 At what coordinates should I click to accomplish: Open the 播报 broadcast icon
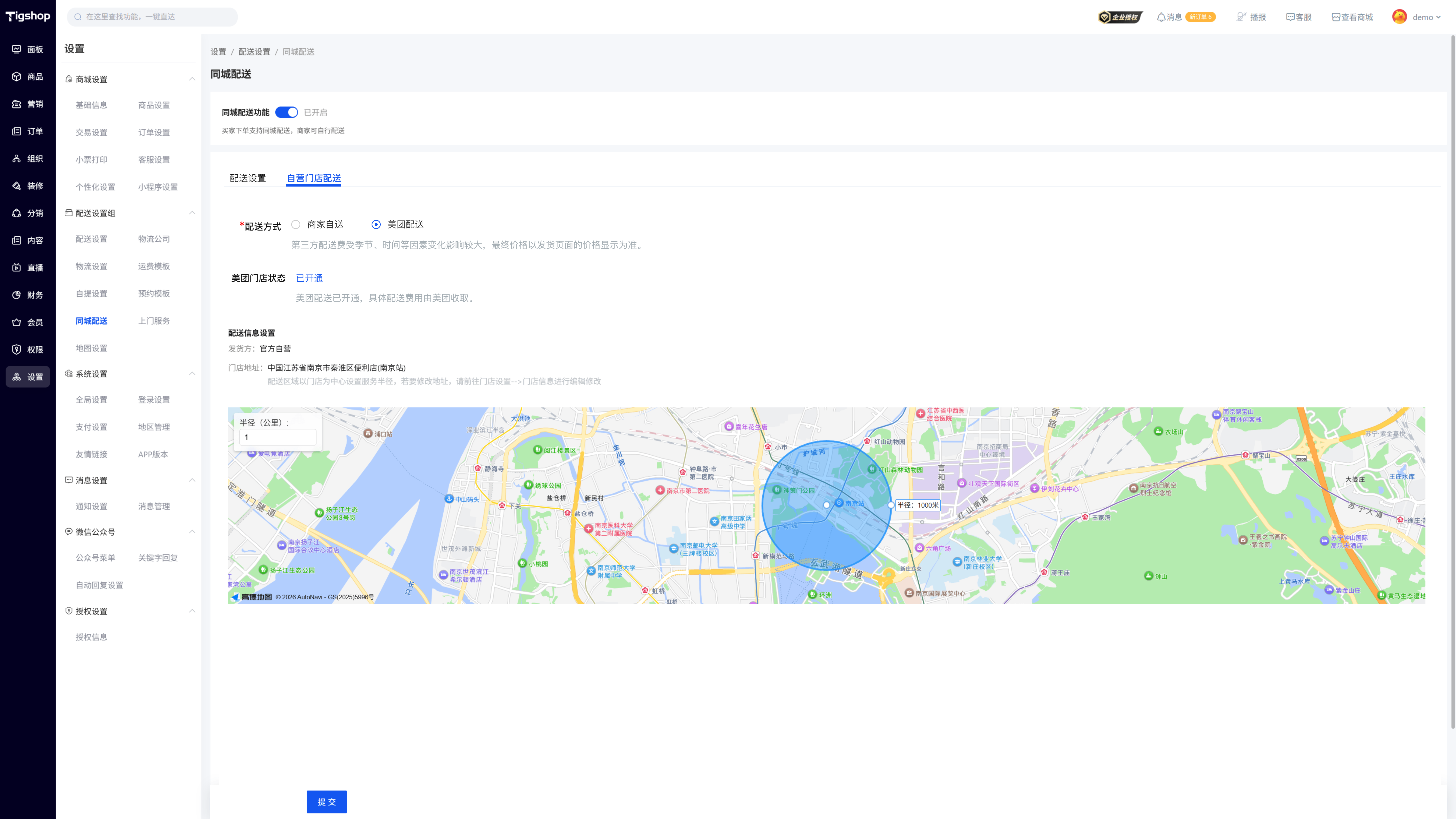pos(1241,17)
